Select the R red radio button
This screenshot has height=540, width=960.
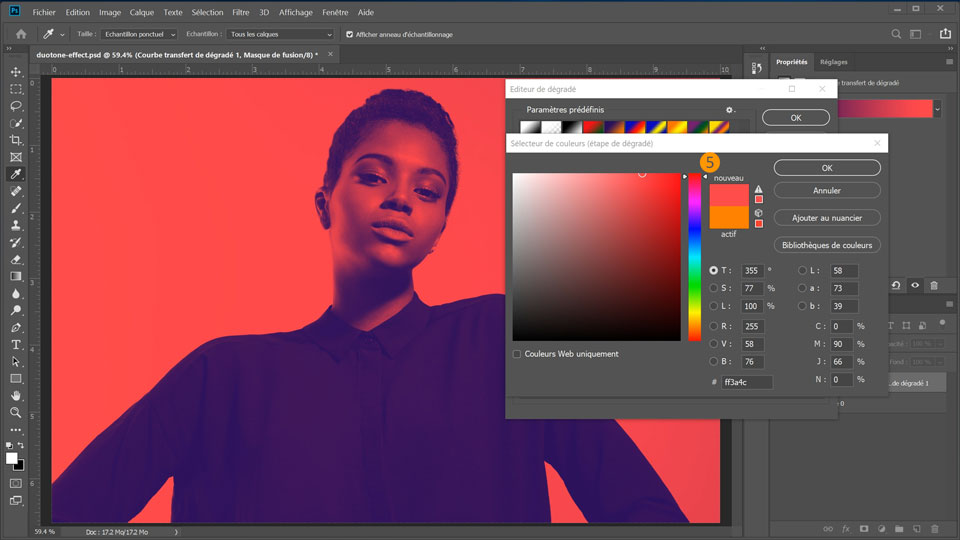(713, 326)
